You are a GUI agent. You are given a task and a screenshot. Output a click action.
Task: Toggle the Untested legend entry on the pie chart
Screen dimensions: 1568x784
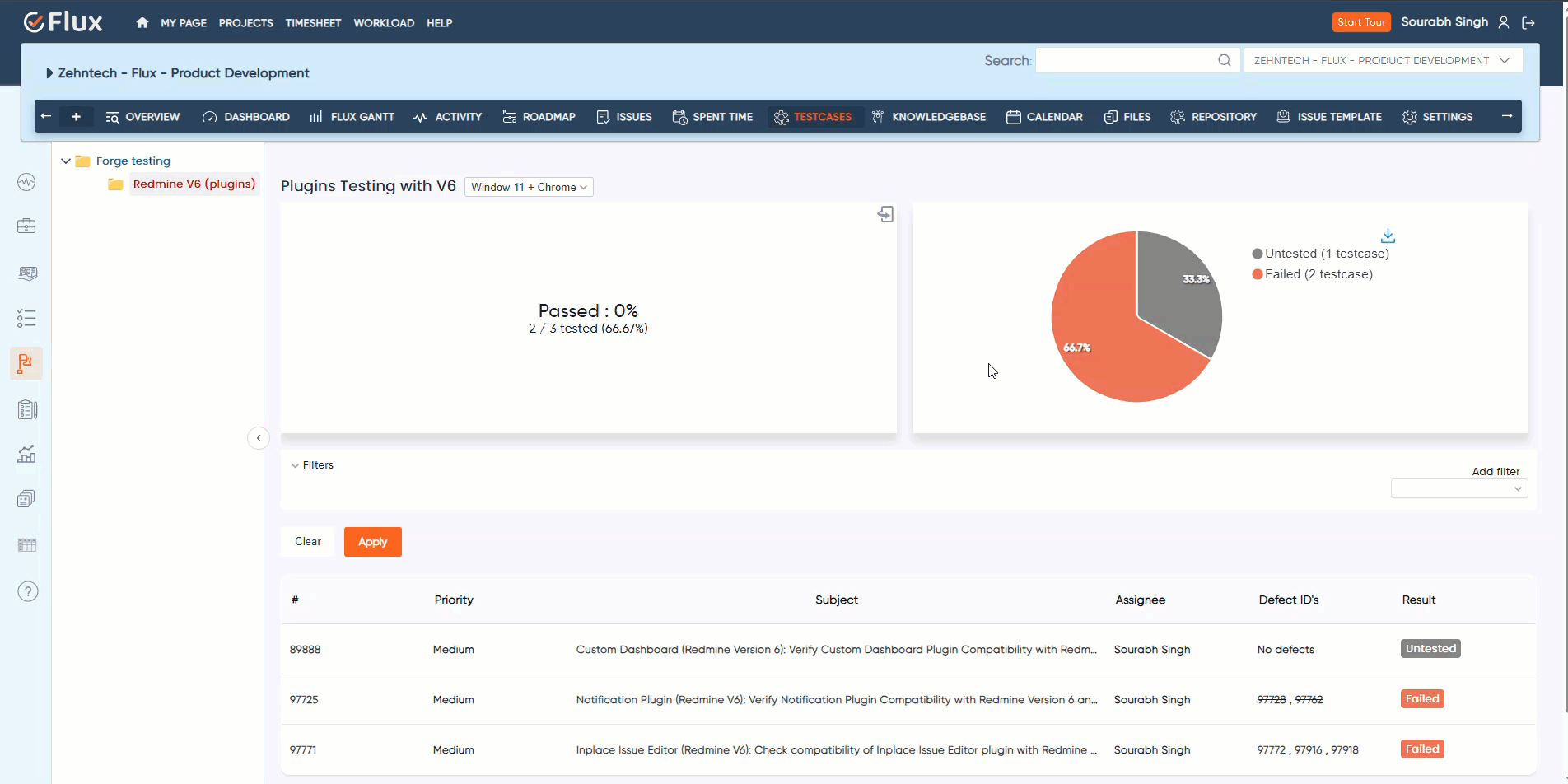pyautogui.click(x=1319, y=253)
